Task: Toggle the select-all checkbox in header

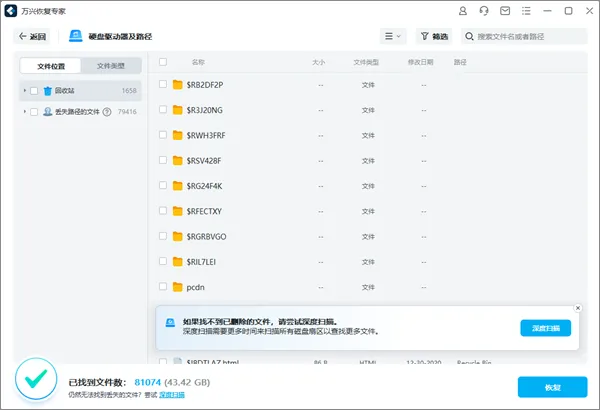Action: 163,62
